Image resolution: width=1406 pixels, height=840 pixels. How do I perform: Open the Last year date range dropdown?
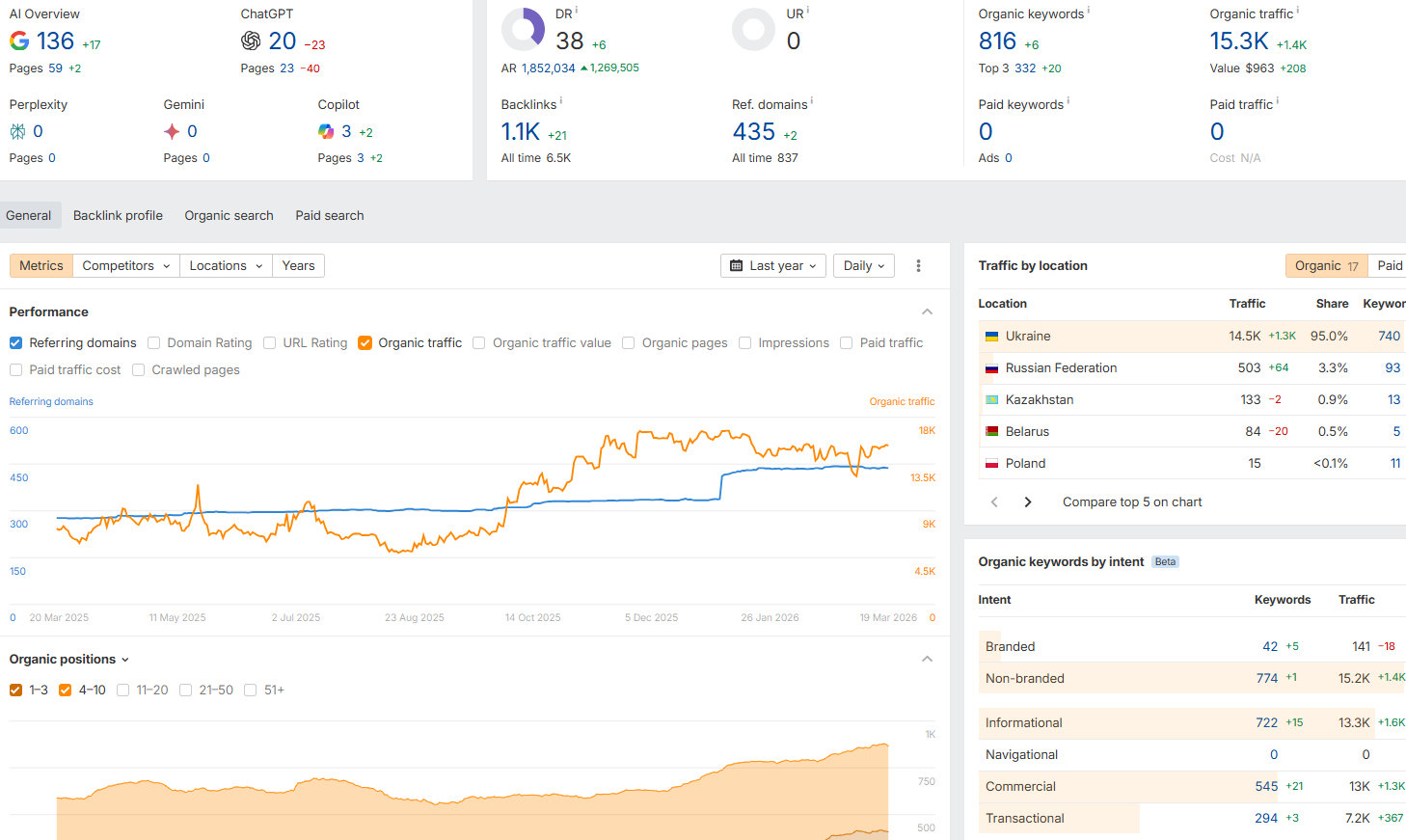tap(772, 266)
